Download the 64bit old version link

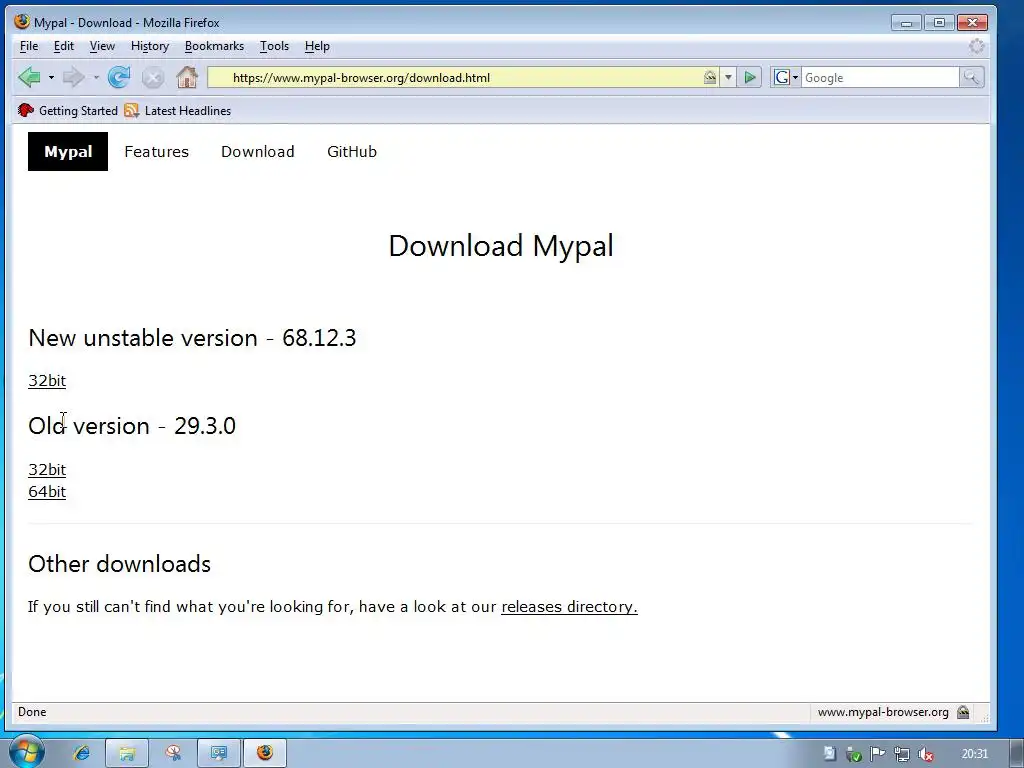(x=47, y=492)
